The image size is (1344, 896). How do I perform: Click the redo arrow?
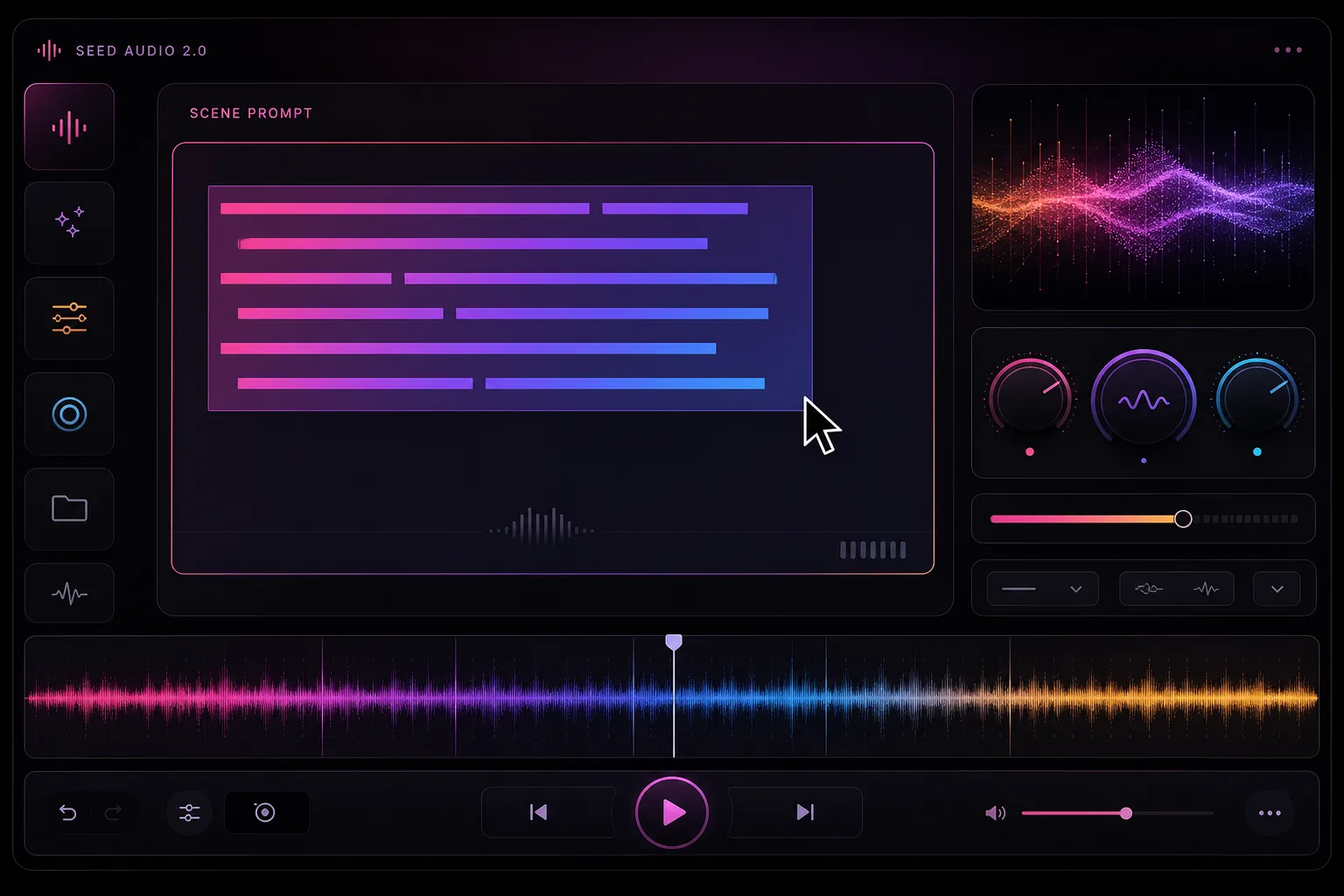pos(113,813)
